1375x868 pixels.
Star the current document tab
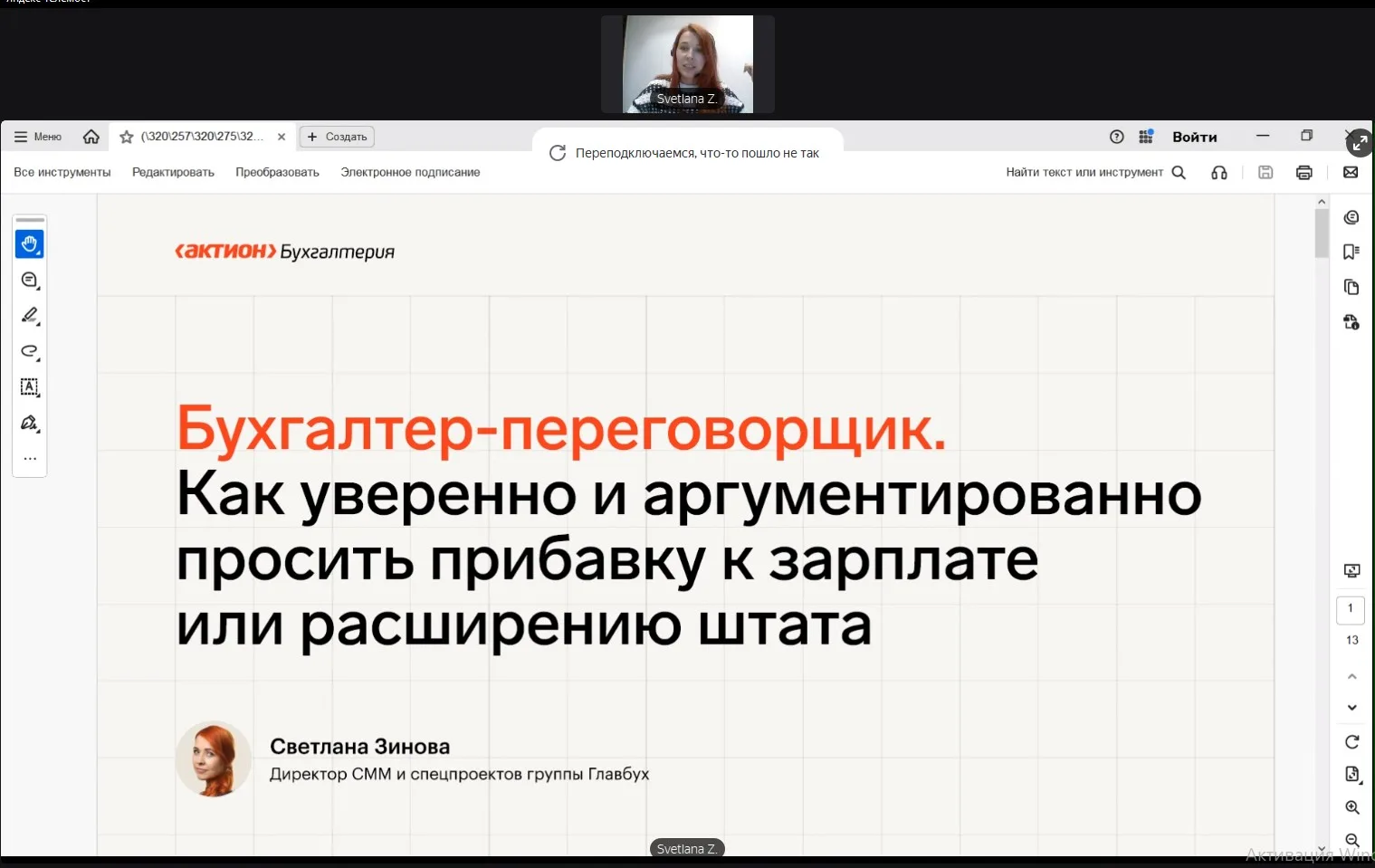click(127, 137)
